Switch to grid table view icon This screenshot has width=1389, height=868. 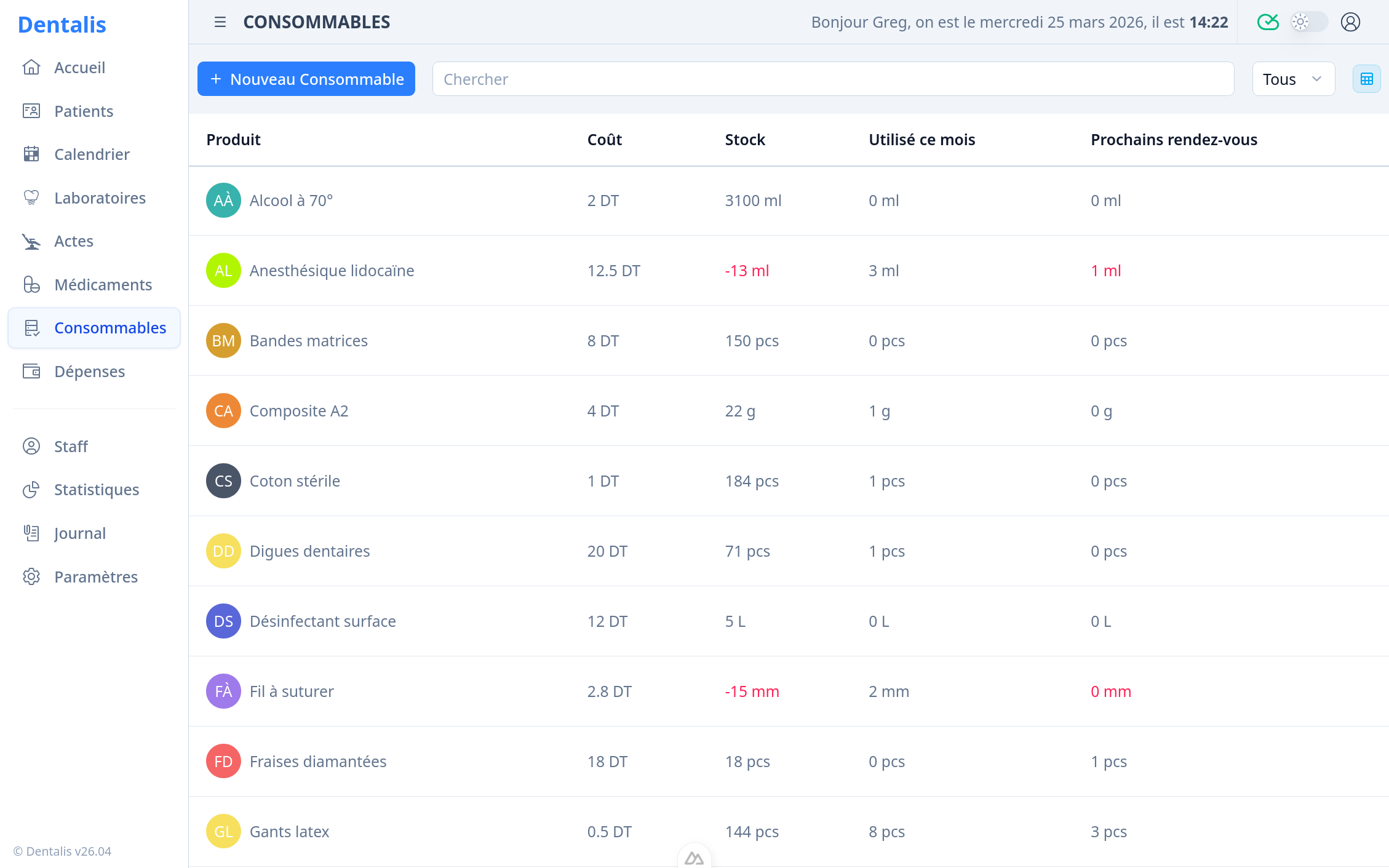[x=1366, y=79]
